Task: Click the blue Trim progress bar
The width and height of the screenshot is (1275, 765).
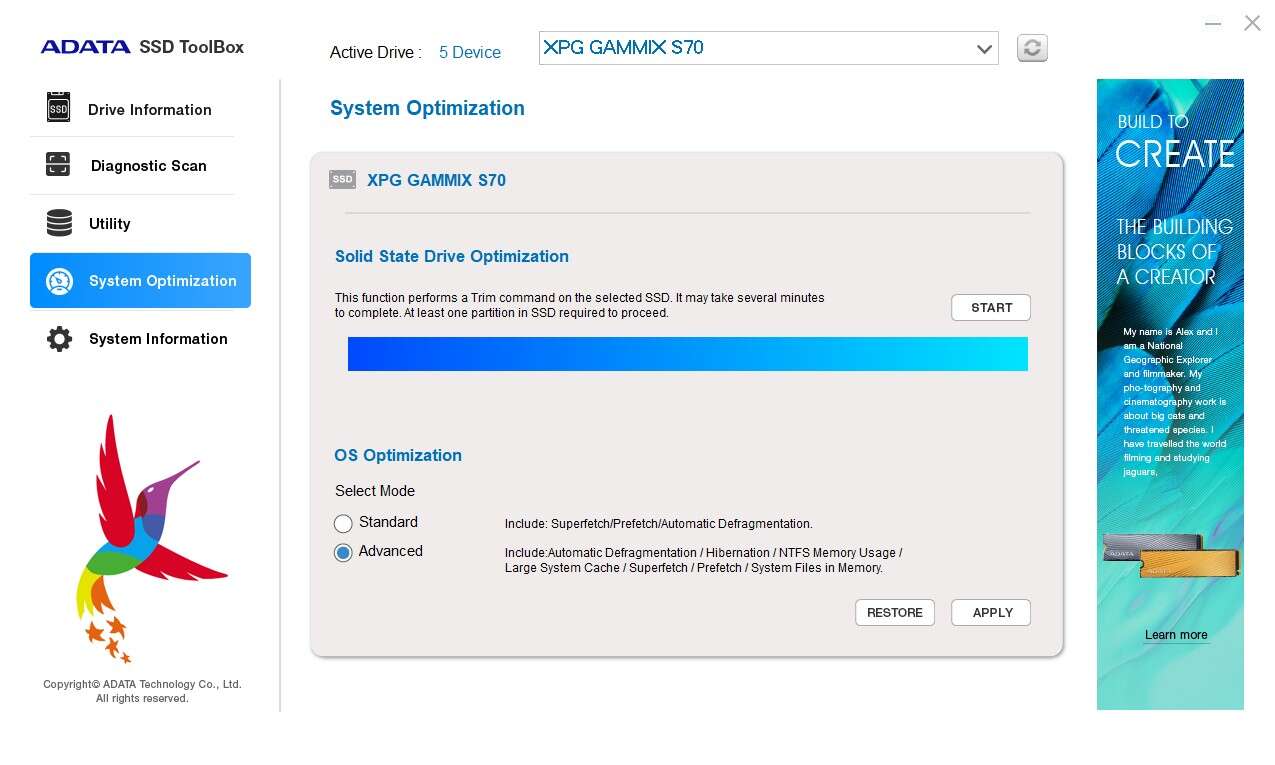Action: [x=687, y=354]
